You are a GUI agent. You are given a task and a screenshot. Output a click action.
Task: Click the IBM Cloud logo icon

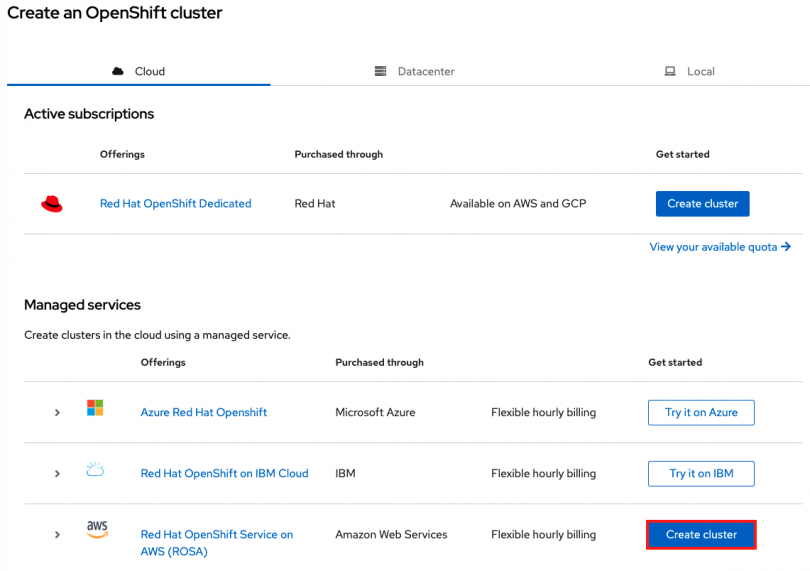coord(95,470)
